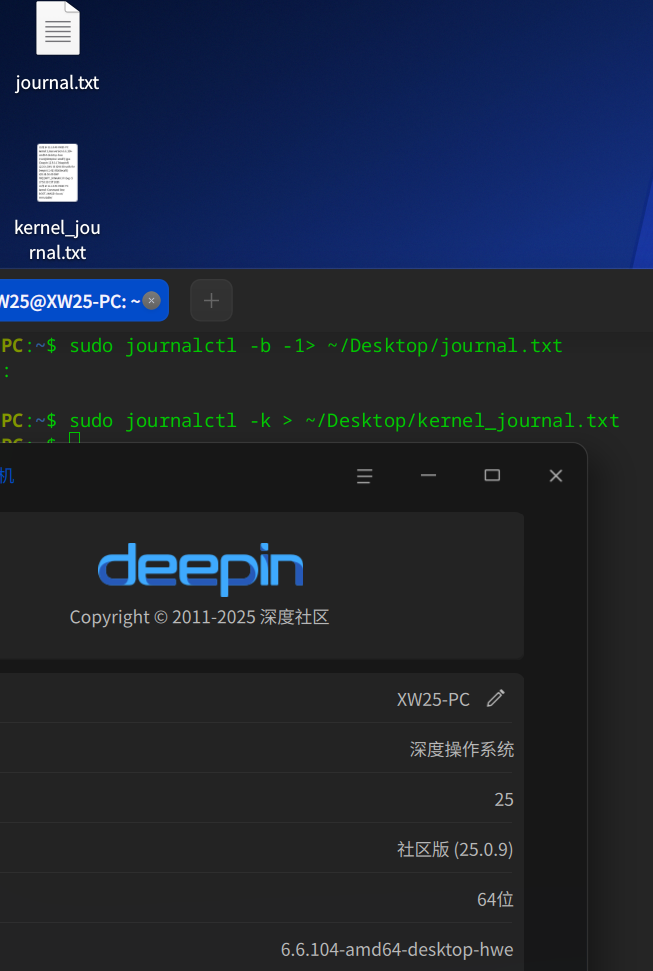
Task: Minimize the settings window
Action: pos(428,476)
